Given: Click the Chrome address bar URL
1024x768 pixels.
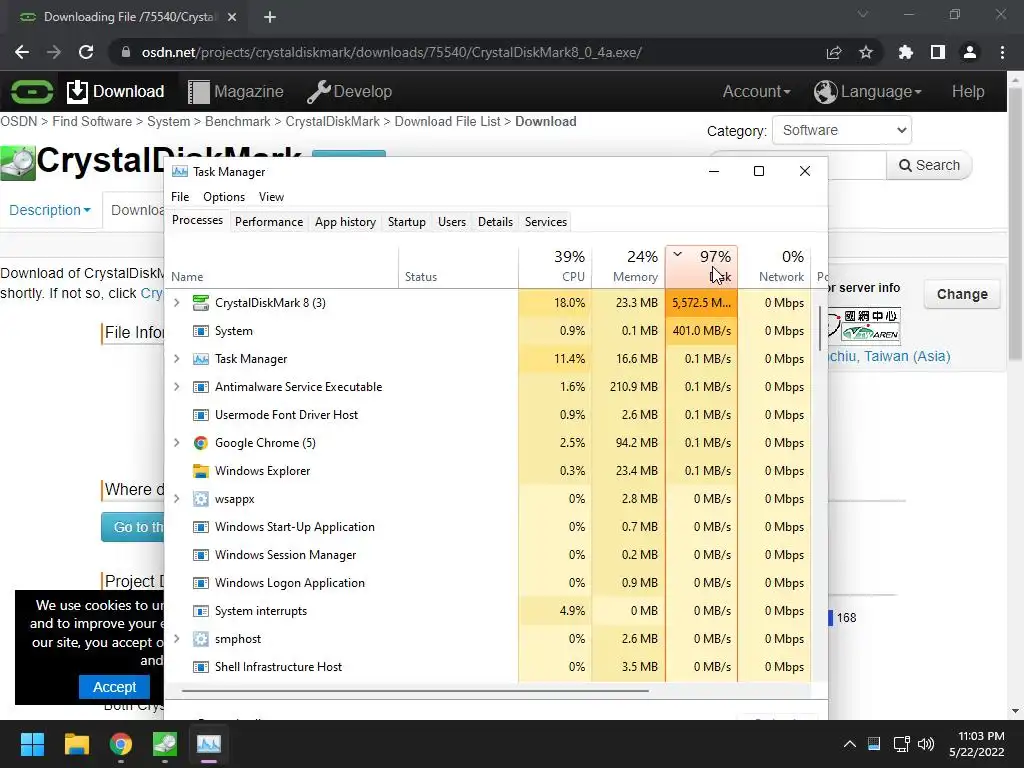Looking at the screenshot, I should click(x=392, y=52).
